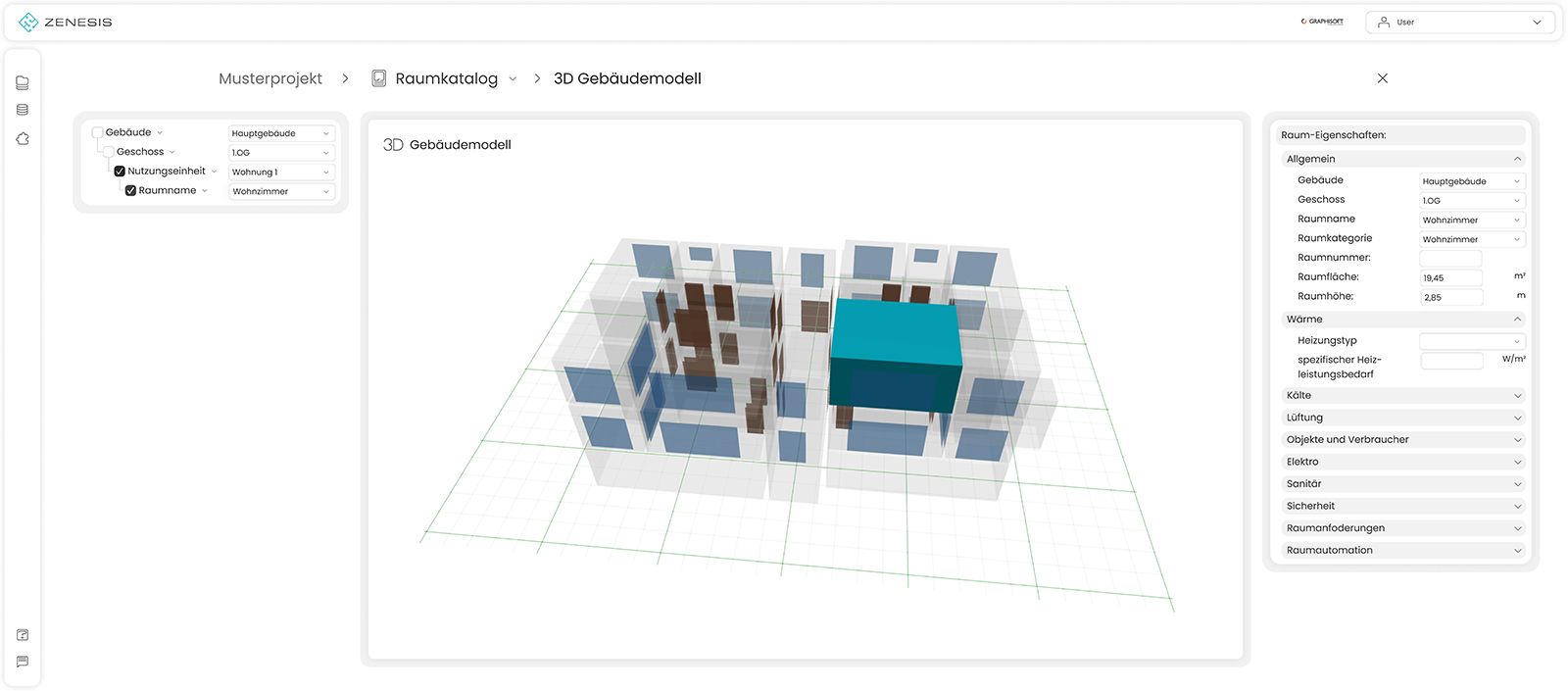Expand Objekte und Verbraucher section
The width and height of the screenshot is (1568, 691).
[1402, 440]
